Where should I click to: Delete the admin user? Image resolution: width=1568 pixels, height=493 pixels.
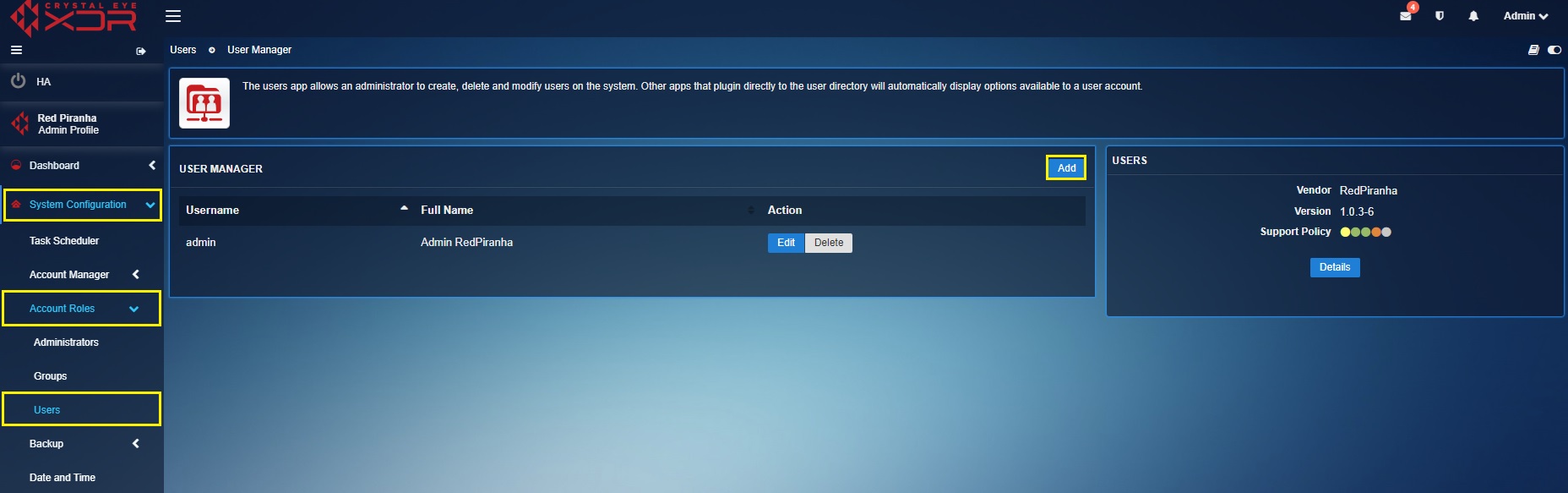pyautogui.click(x=829, y=243)
